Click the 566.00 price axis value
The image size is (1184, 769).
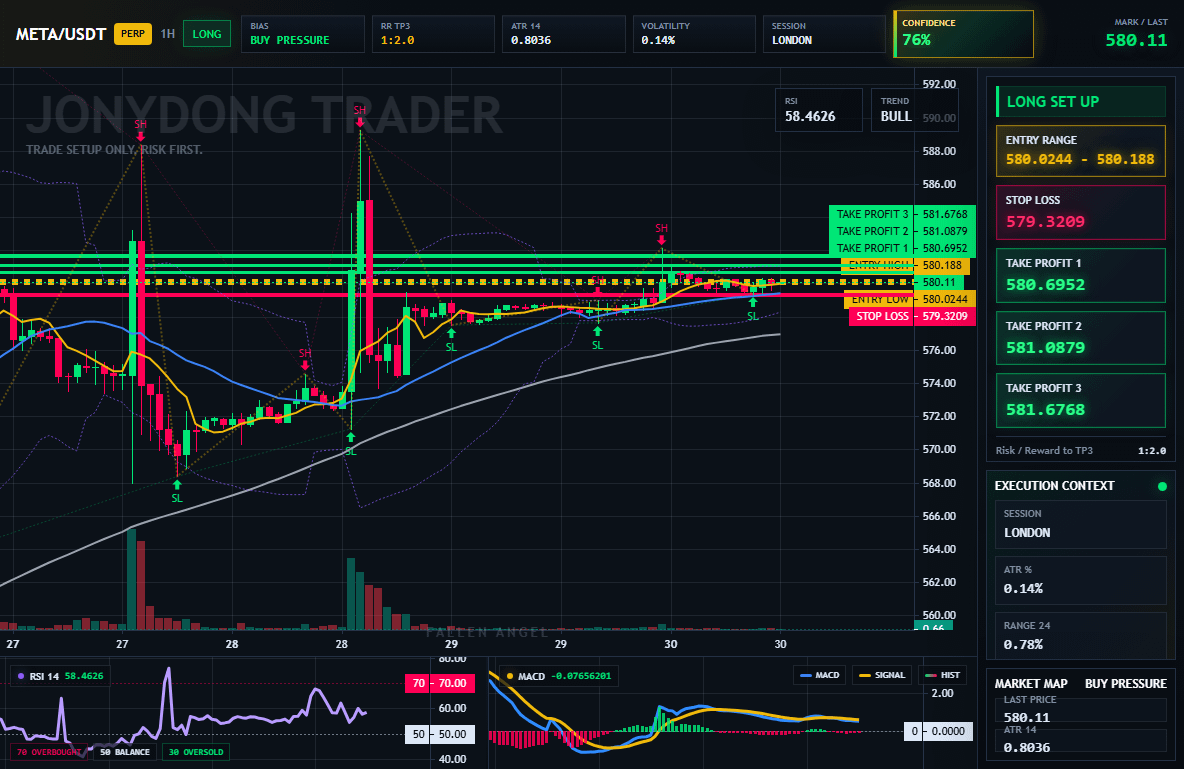click(x=939, y=516)
